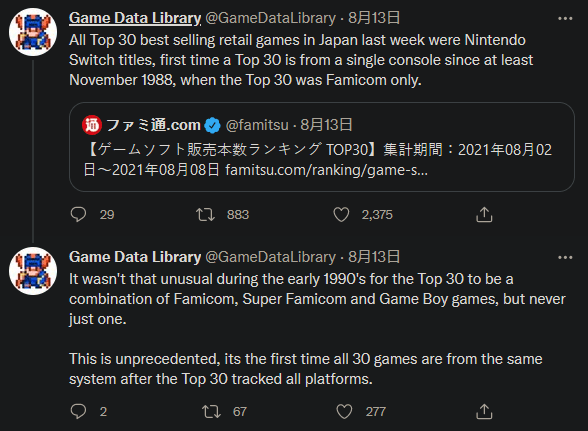
Task: Share the first tweet about Top 30 games
Action: (x=484, y=215)
